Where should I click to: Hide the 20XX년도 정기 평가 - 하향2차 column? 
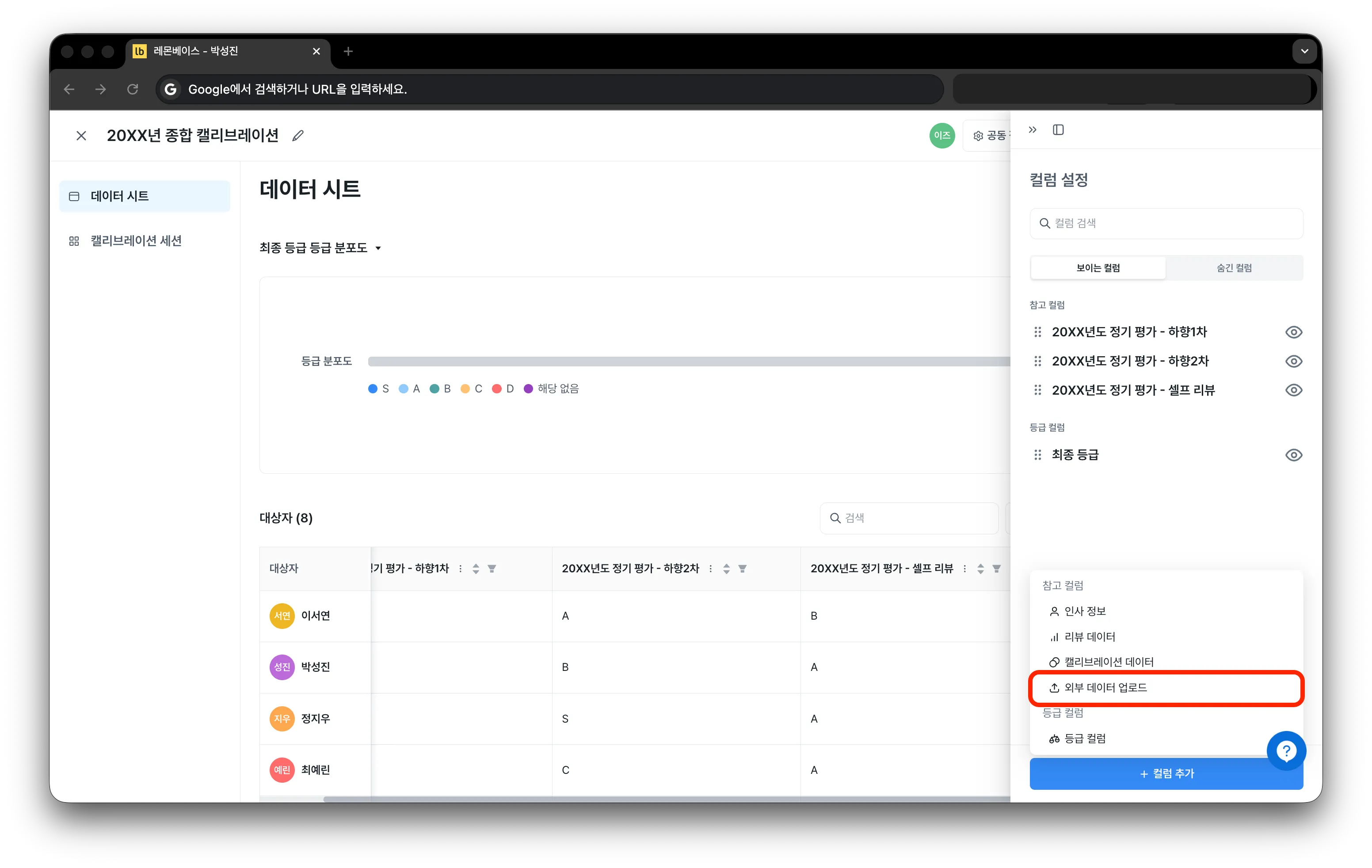pos(1293,361)
